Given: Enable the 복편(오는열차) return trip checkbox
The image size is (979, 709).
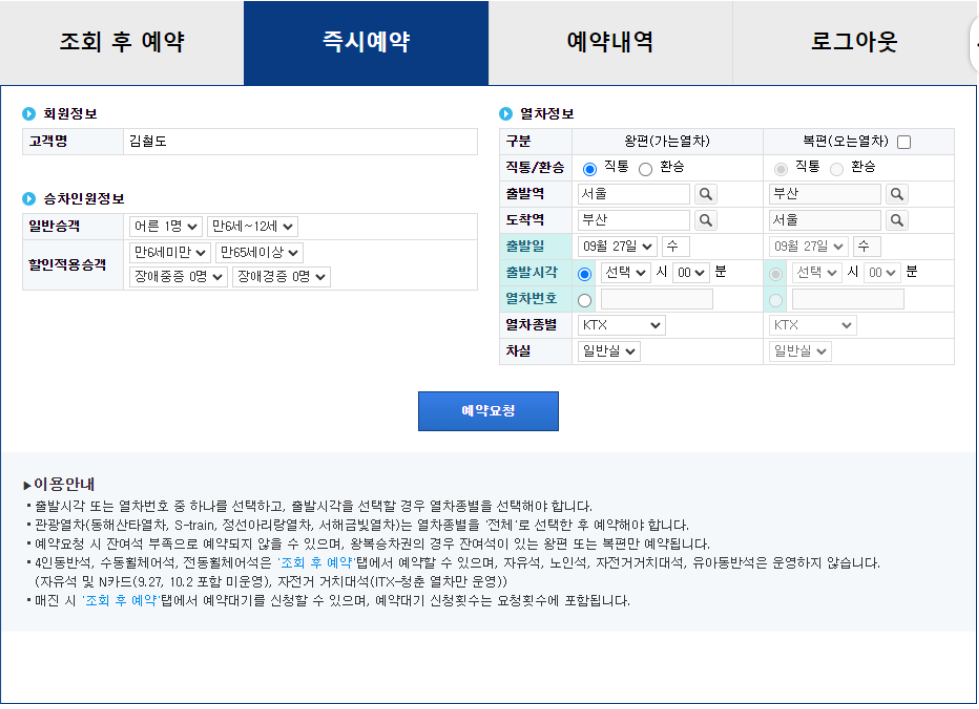Looking at the screenshot, I should point(903,142).
